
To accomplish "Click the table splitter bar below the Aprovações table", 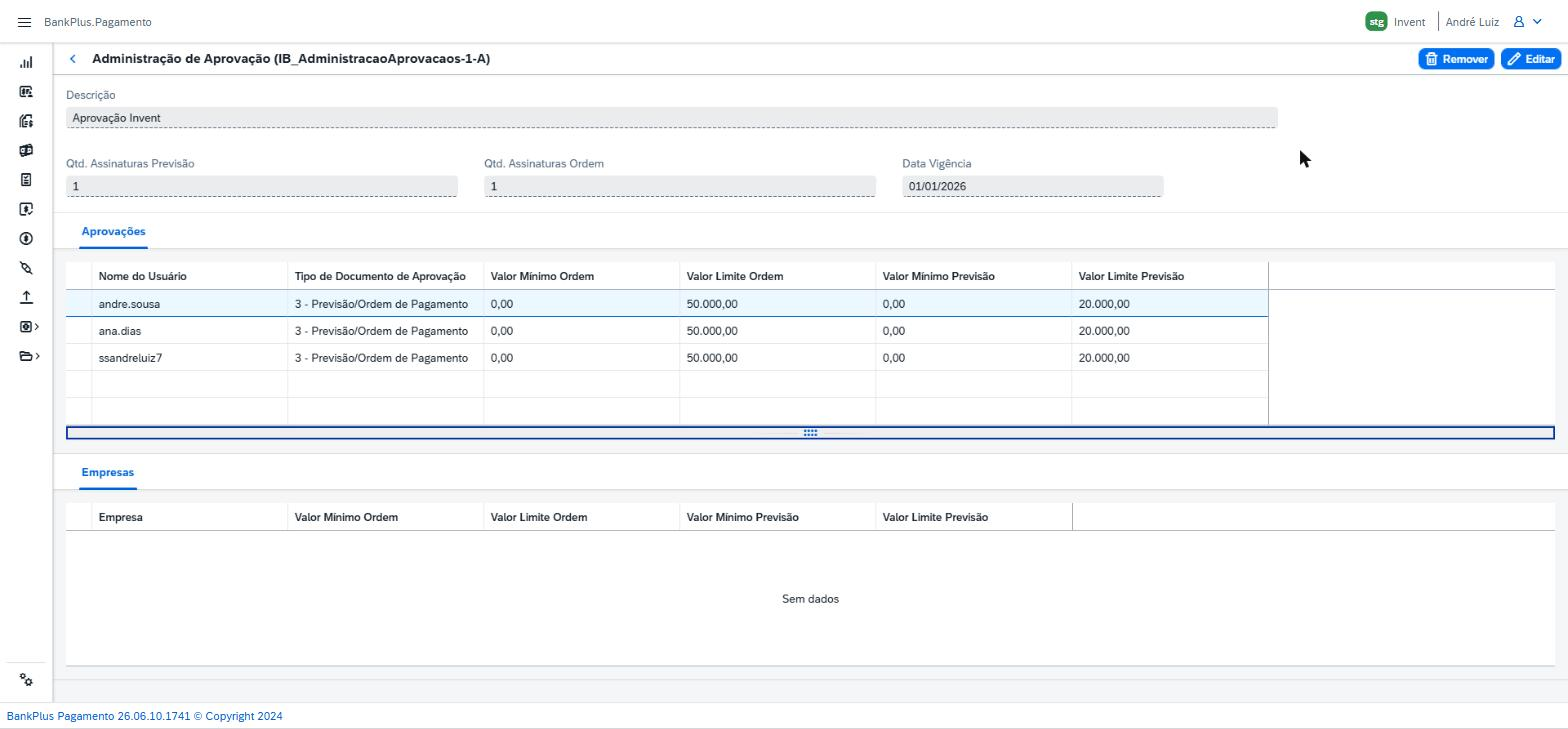I will coord(810,433).
